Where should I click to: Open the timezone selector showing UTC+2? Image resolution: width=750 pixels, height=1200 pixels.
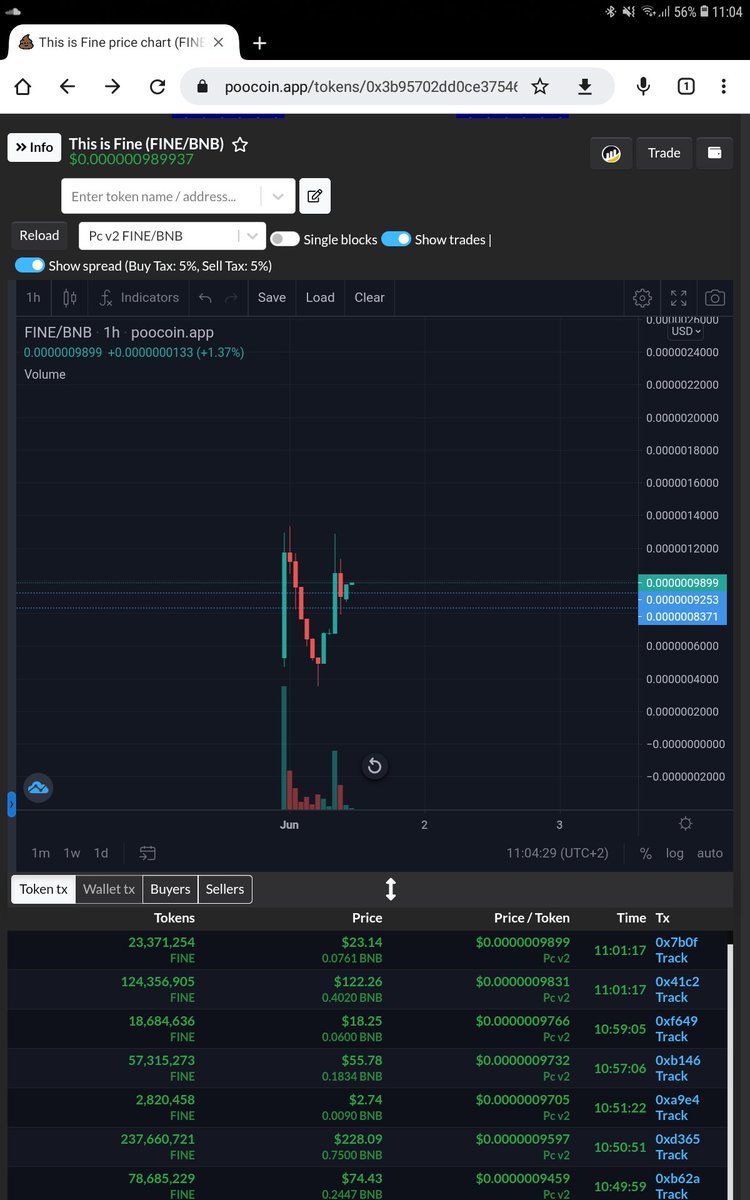[x=557, y=853]
